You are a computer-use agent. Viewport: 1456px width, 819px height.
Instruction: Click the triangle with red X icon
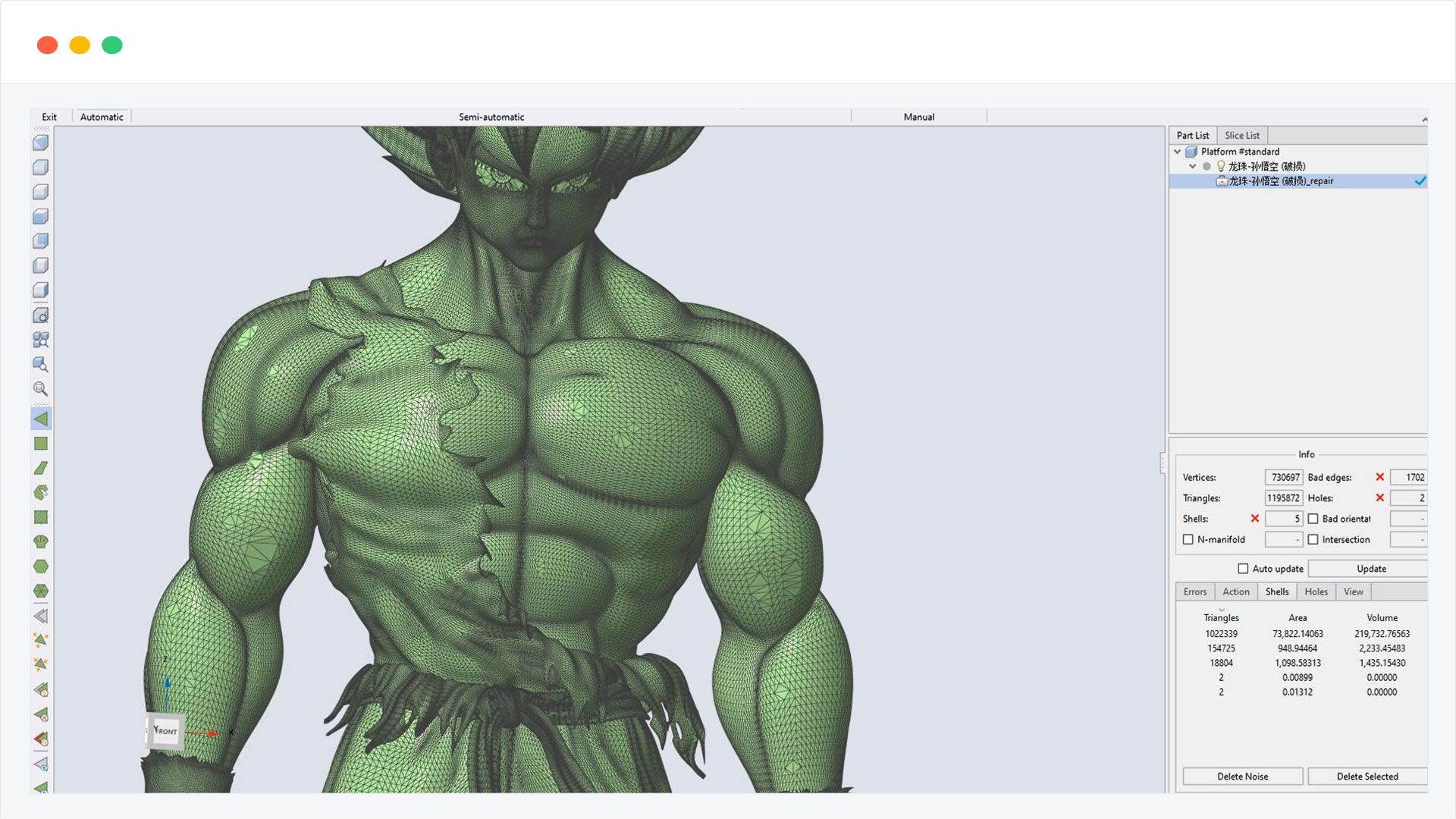[x=41, y=714]
